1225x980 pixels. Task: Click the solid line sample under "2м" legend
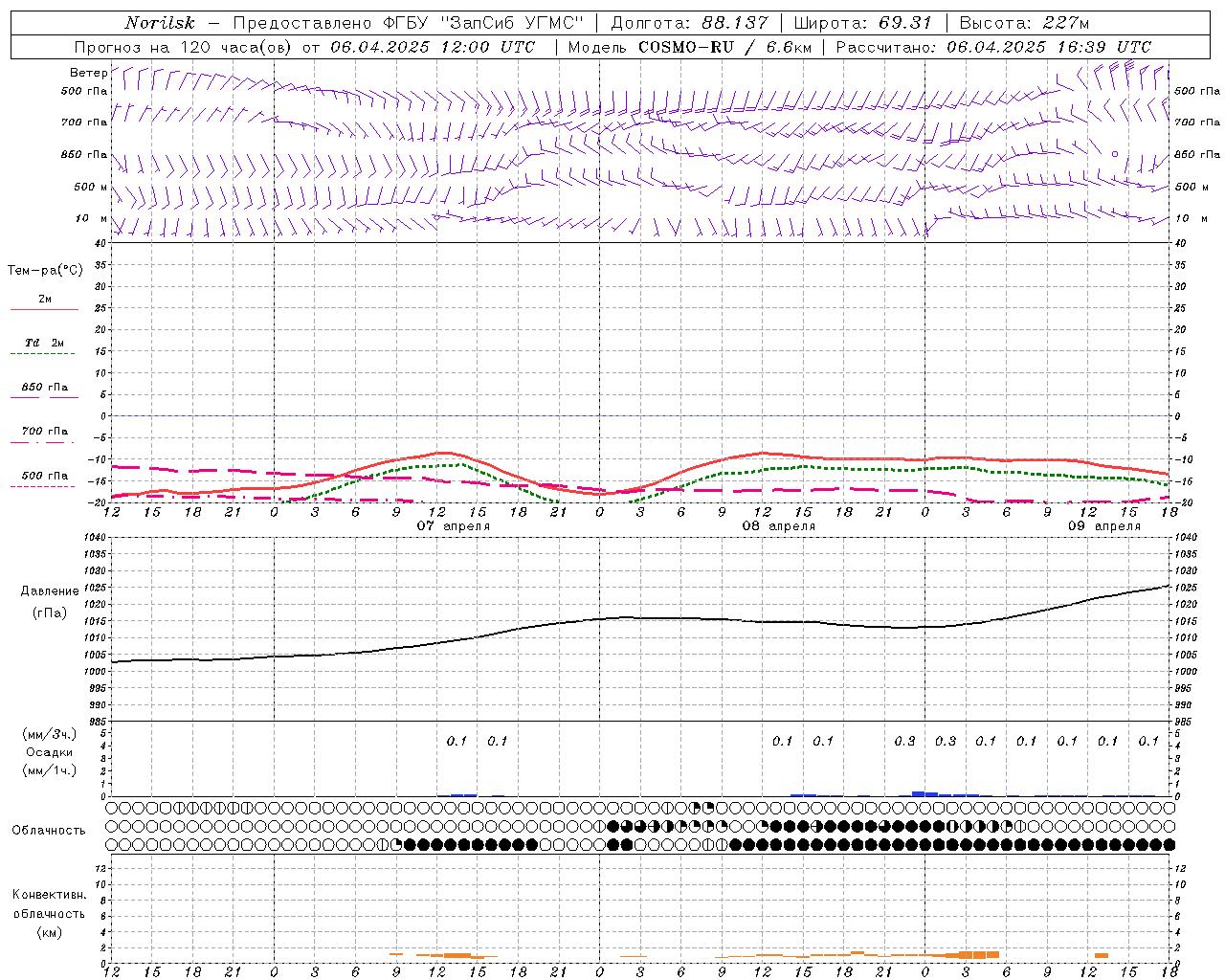point(44,310)
